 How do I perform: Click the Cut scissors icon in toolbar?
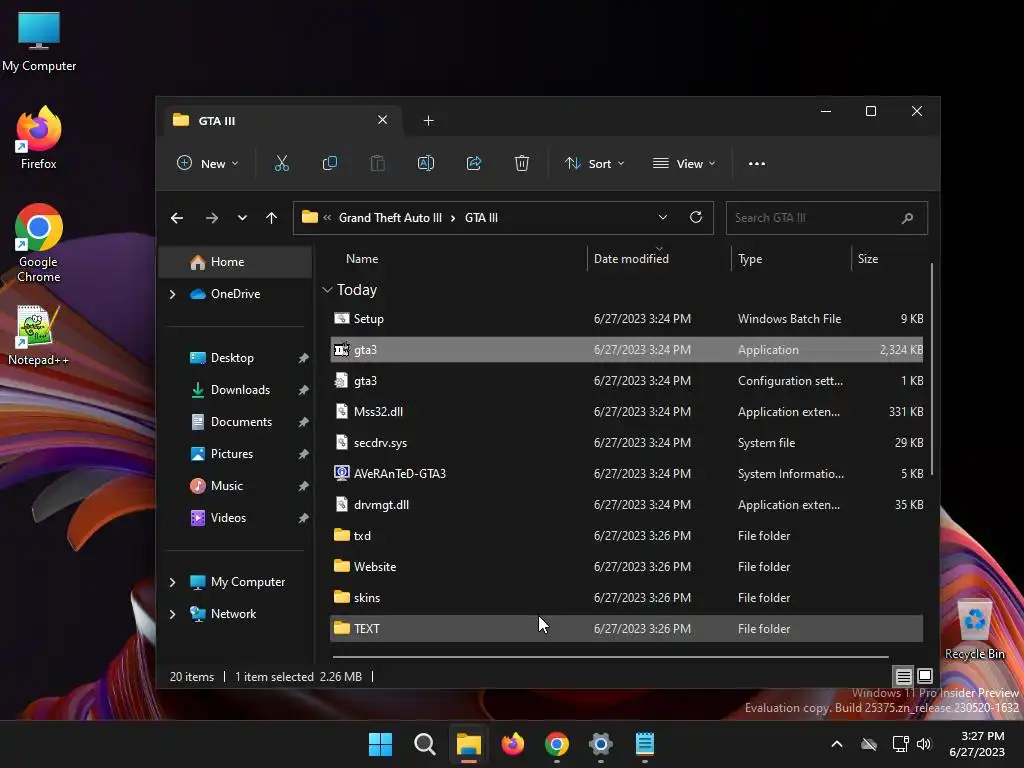pyautogui.click(x=281, y=163)
